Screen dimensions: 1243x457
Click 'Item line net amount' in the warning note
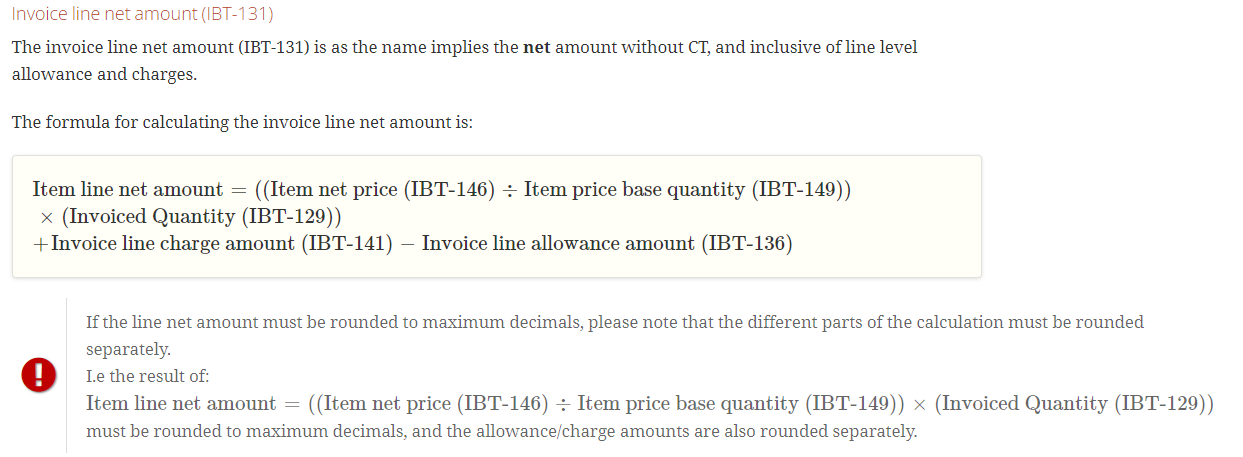[181, 404]
